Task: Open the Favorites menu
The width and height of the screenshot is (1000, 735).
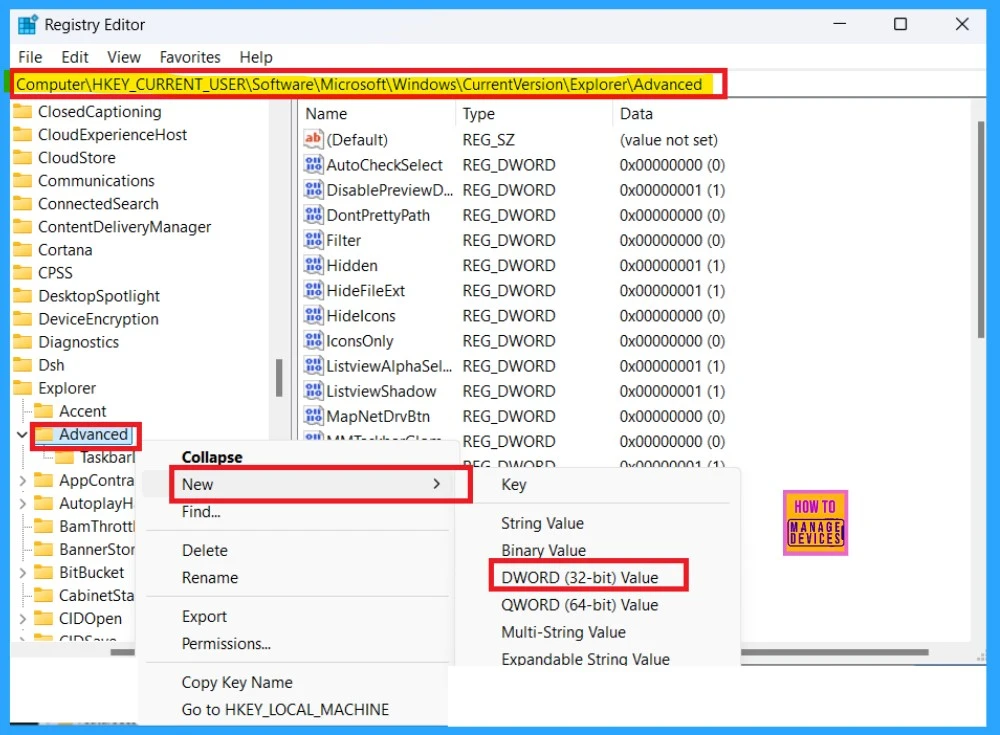Action: (x=190, y=57)
